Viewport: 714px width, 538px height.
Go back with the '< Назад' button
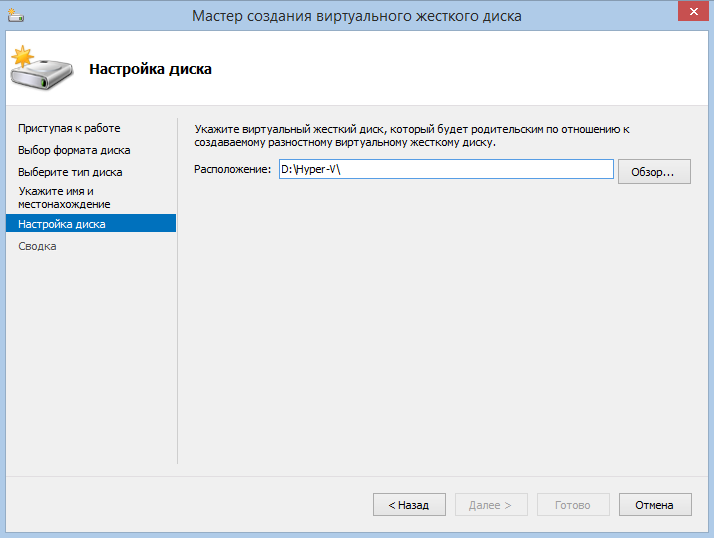point(408,505)
